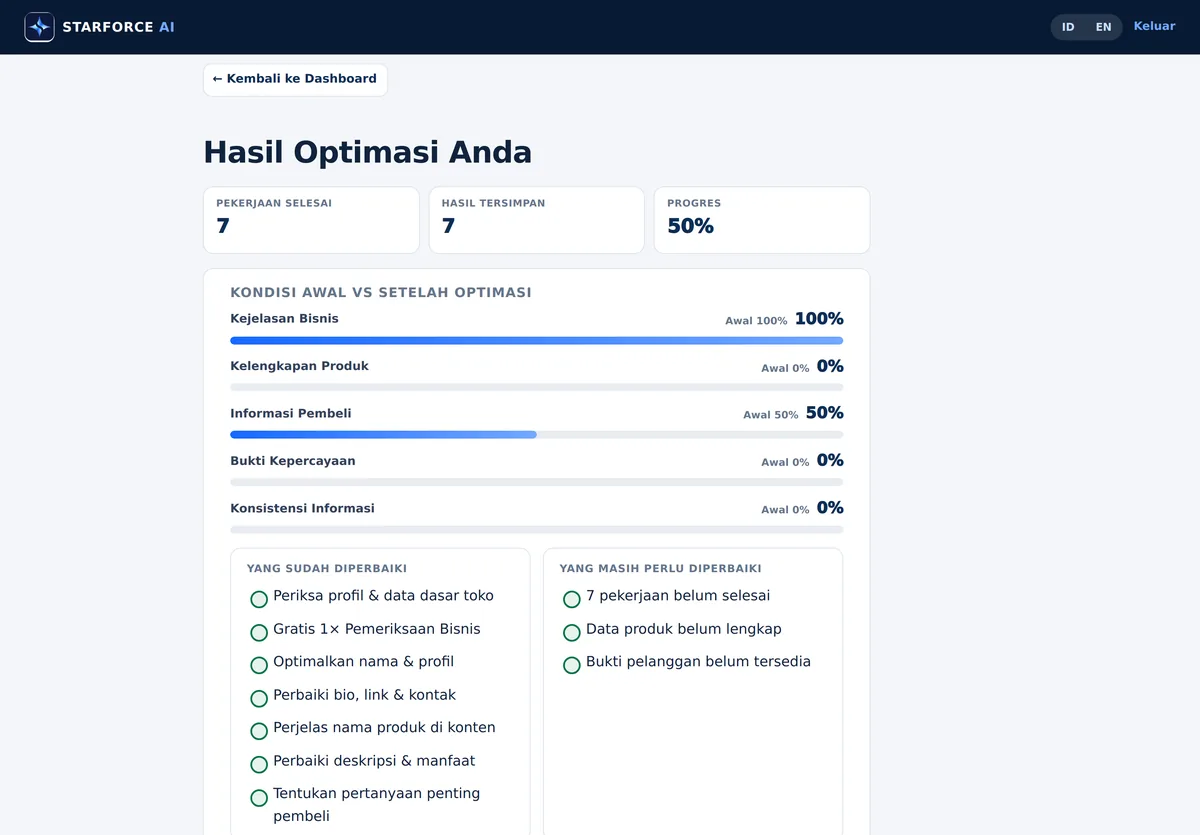Select the Bukti Kepercayaan label
This screenshot has width=1200, height=835.
click(292, 461)
